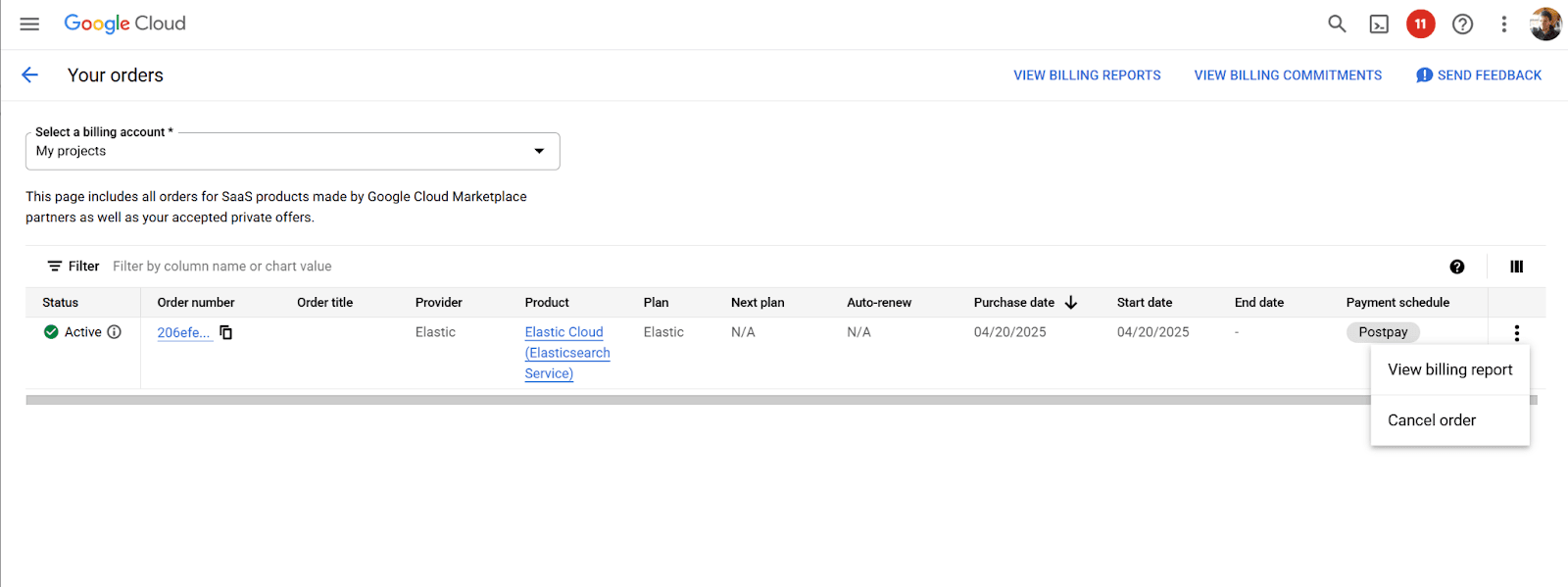Screen dimensions: 1568x587
Task: Choose Cancel order from the menu
Action: pyautogui.click(x=1431, y=420)
